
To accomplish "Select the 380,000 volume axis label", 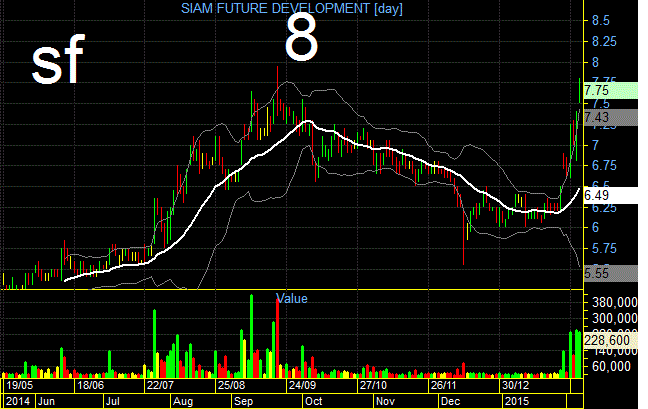I will [615, 302].
